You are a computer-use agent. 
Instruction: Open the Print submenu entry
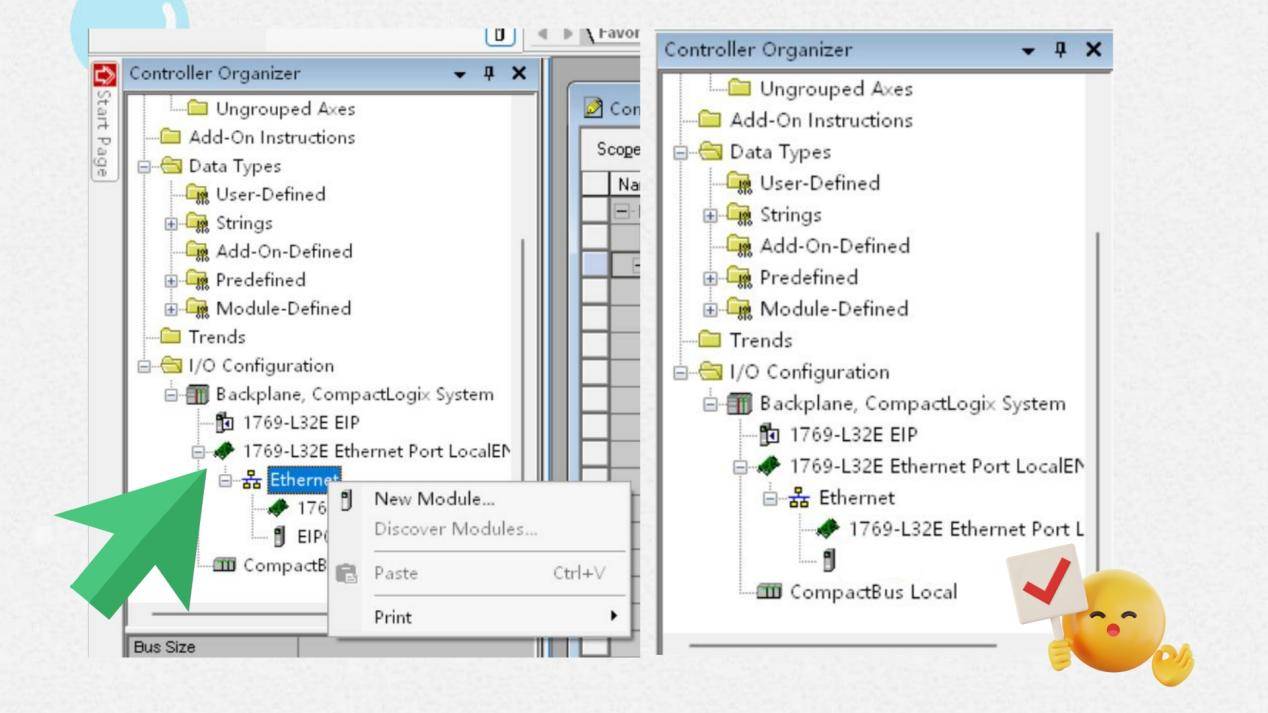pyautogui.click(x=393, y=617)
